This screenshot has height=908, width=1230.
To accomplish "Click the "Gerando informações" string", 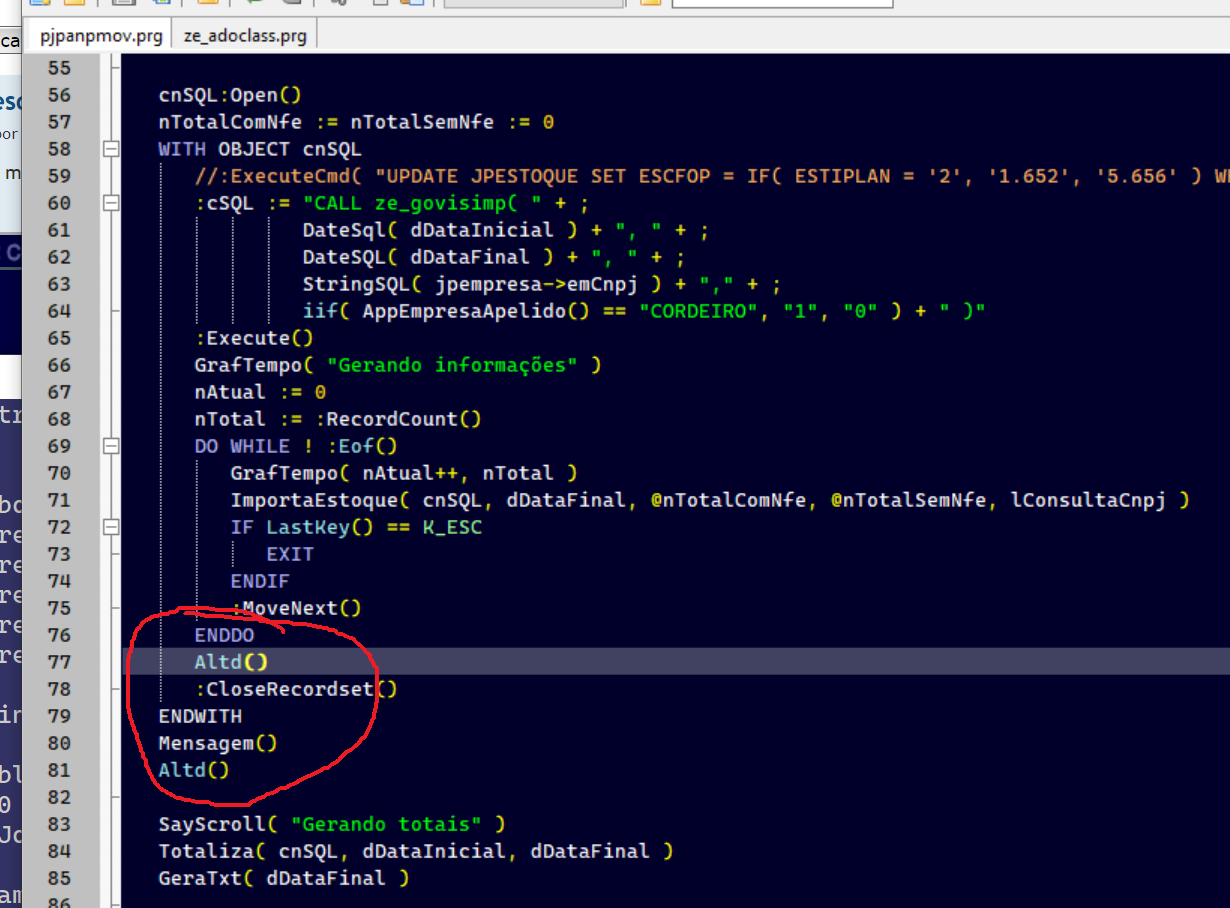I will point(452,365).
